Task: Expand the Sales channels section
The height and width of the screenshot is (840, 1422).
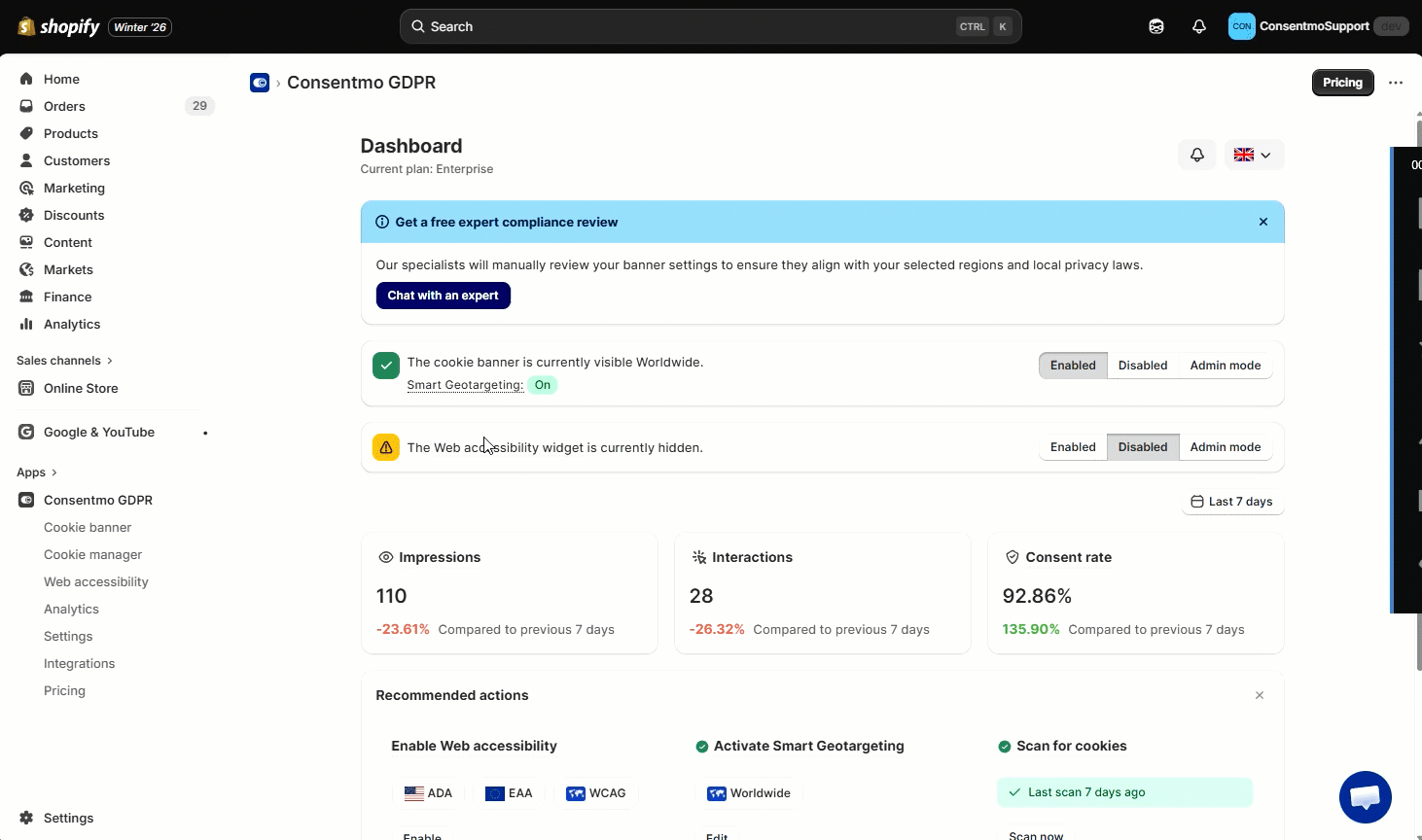Action: [x=64, y=361]
